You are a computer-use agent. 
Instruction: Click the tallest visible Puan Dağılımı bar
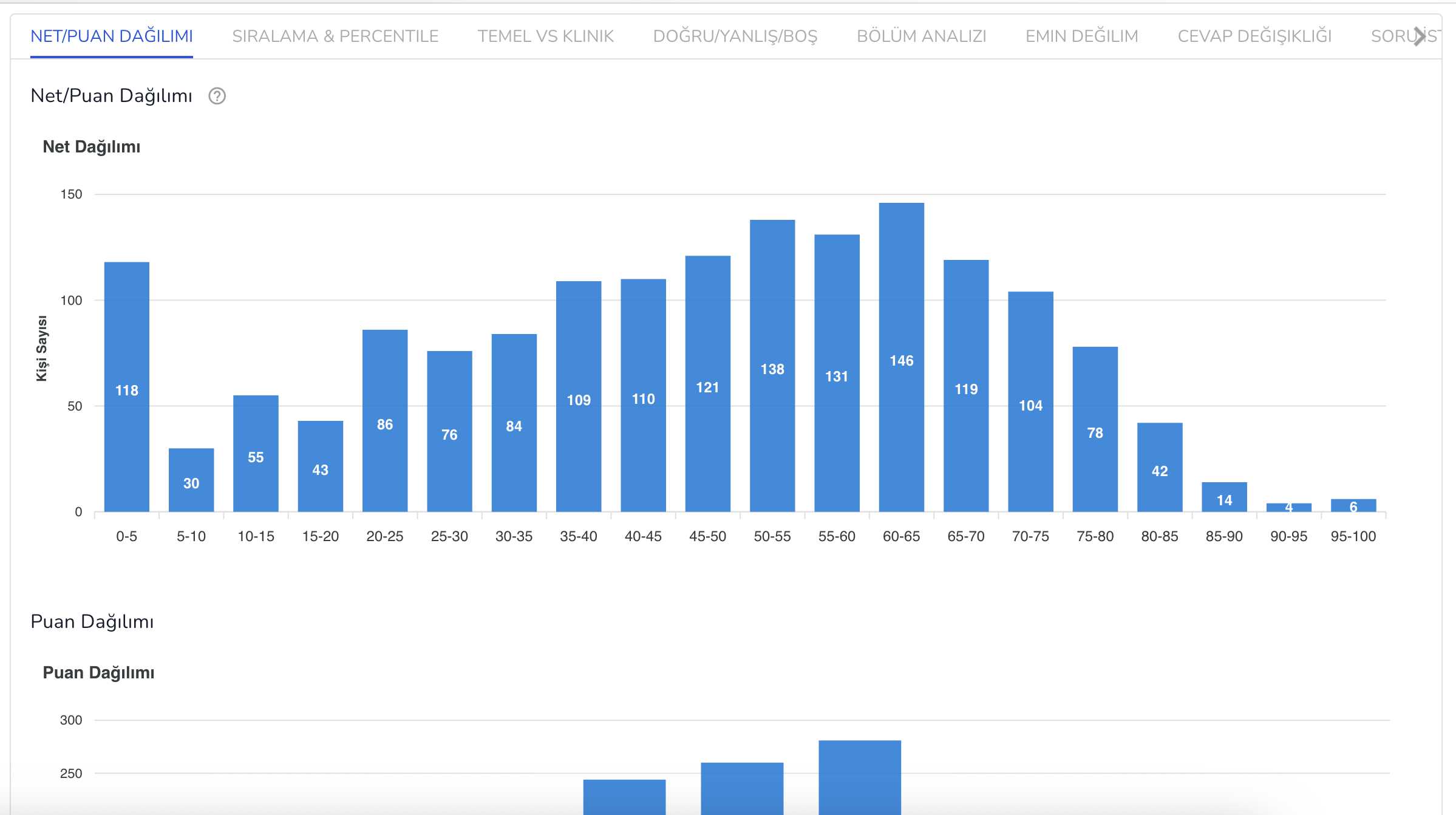[x=860, y=777]
